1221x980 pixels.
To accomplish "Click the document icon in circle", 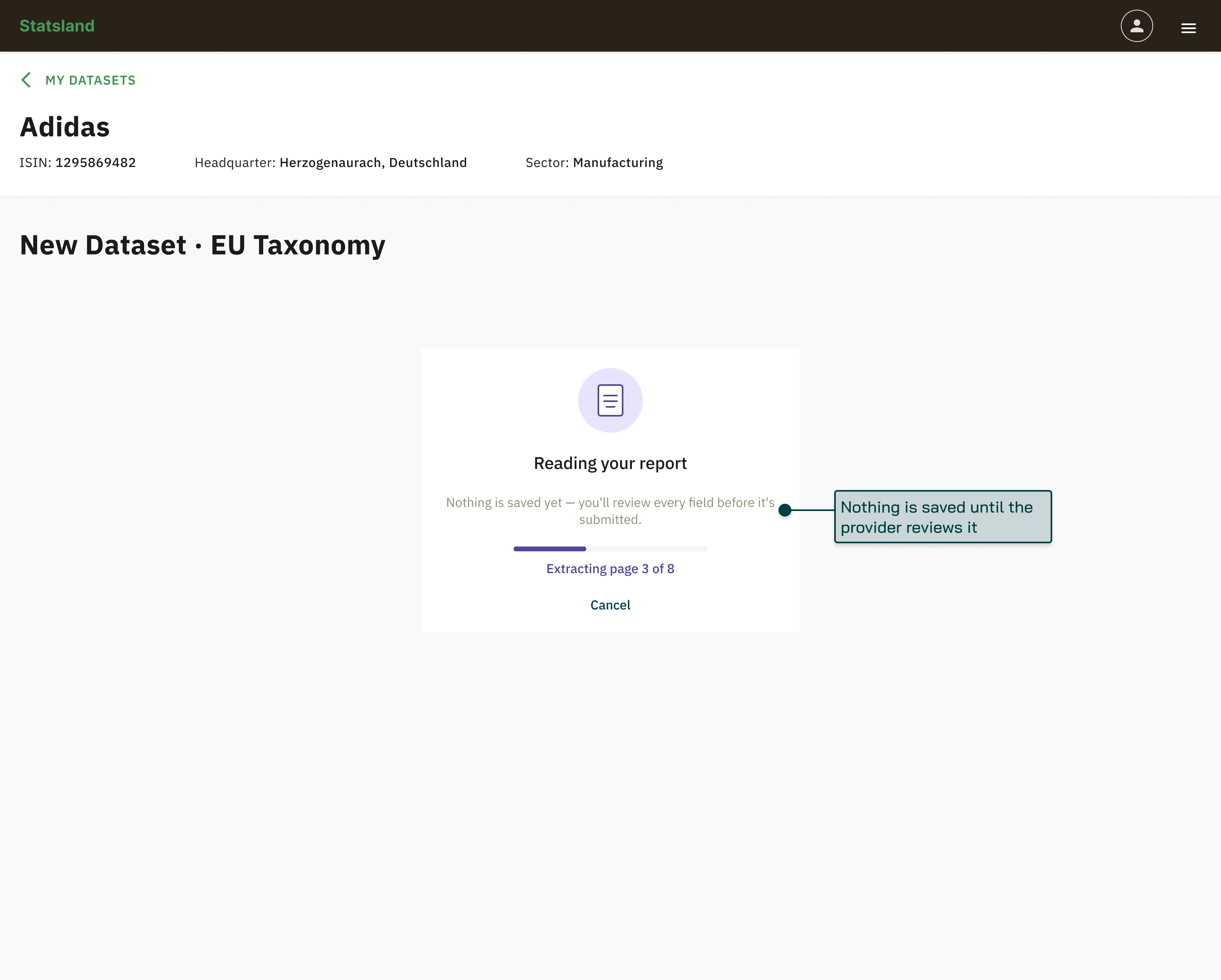I will [610, 400].
